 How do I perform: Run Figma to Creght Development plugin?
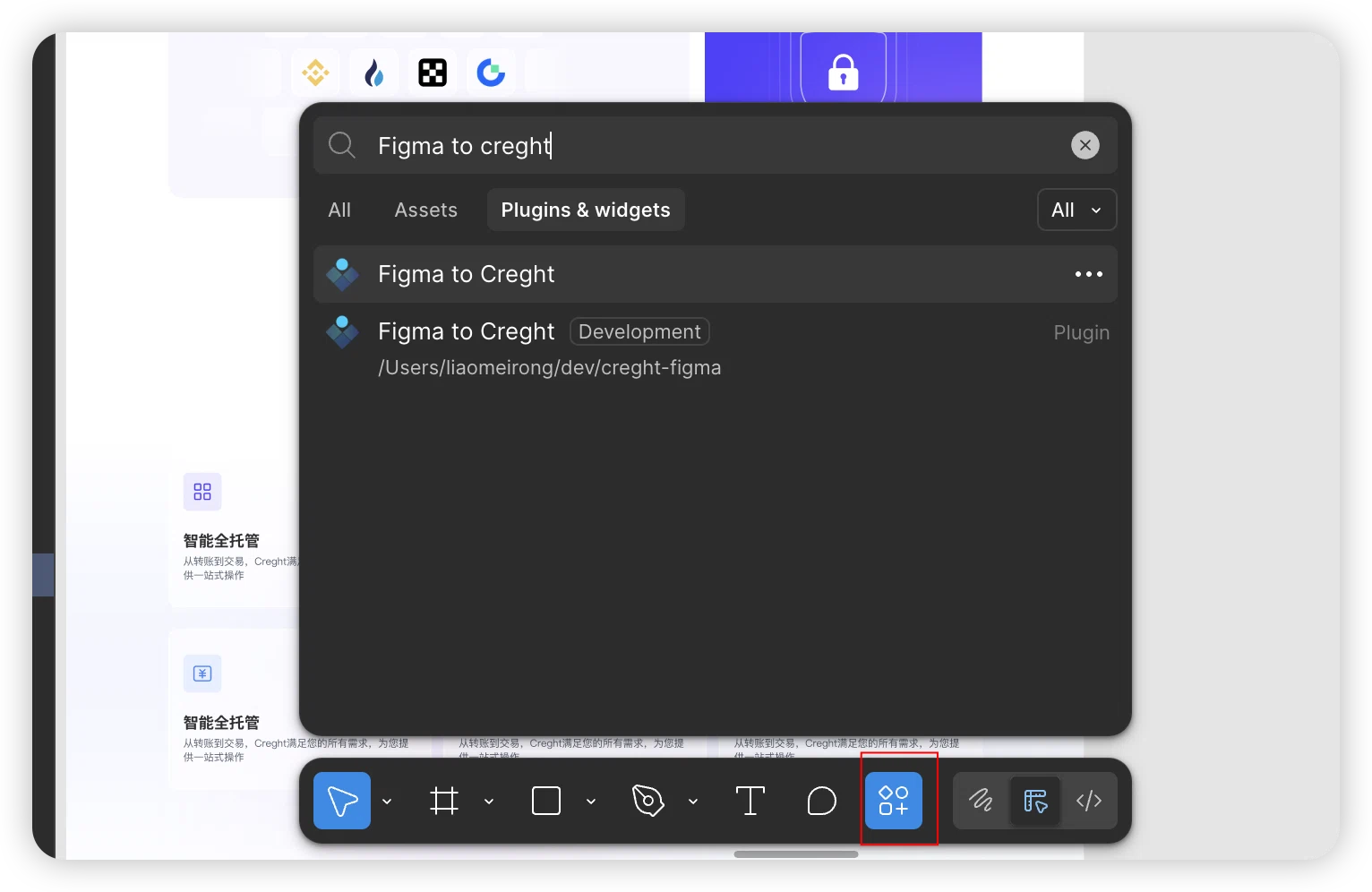click(x=716, y=349)
